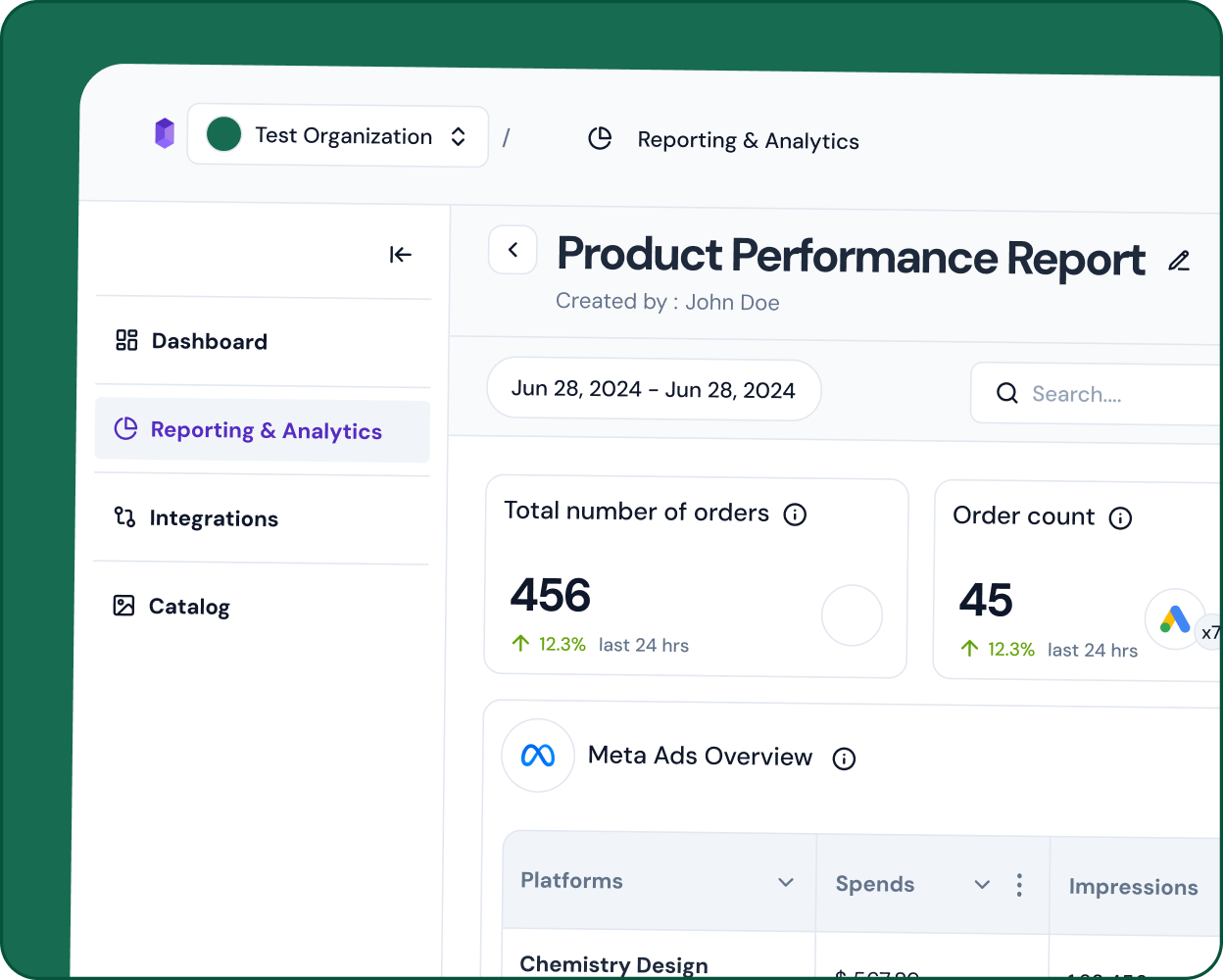Click the Meta logo icon
This screenshot has width=1223, height=980.
tap(538, 755)
